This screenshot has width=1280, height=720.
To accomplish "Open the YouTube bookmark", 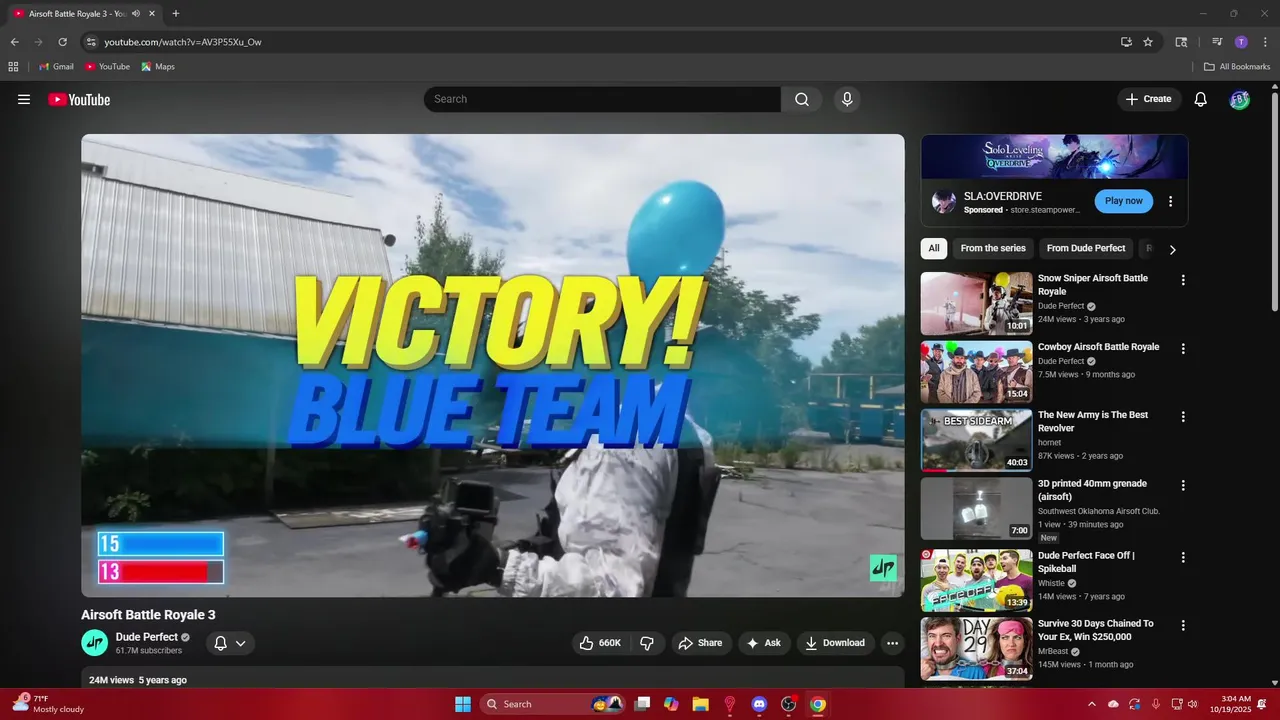I will (x=108, y=67).
